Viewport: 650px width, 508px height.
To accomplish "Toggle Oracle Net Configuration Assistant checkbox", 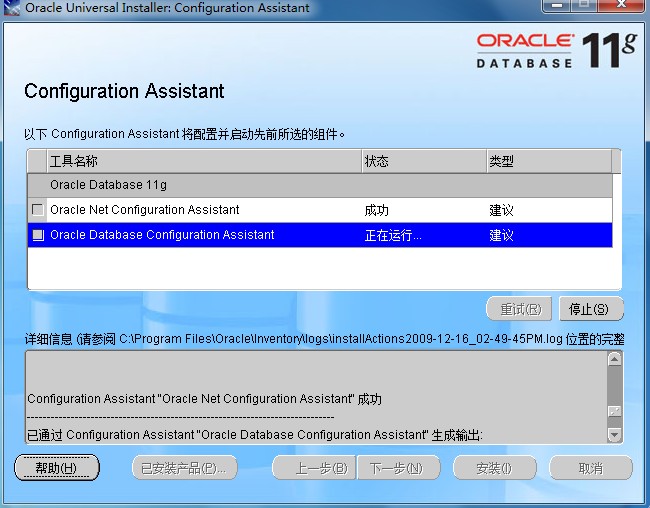I will click(x=37, y=210).
